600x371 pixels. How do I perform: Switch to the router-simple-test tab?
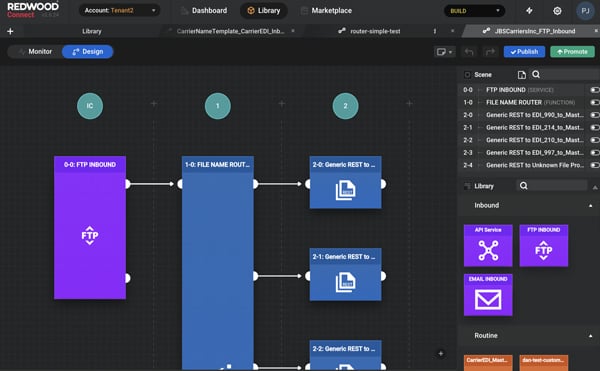pyautogui.click(x=375, y=31)
